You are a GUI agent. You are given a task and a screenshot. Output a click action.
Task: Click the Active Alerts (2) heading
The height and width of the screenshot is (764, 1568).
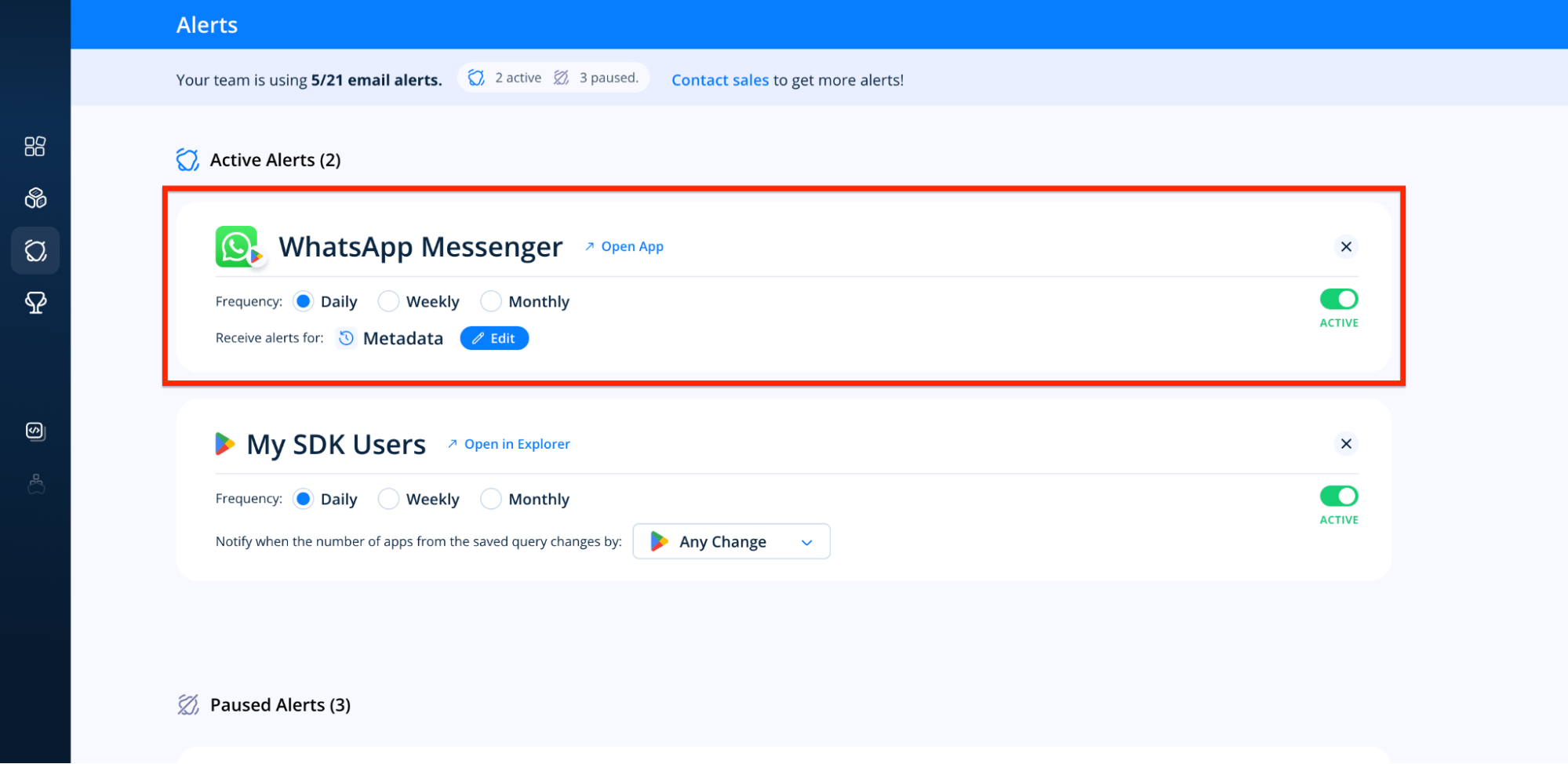point(275,160)
